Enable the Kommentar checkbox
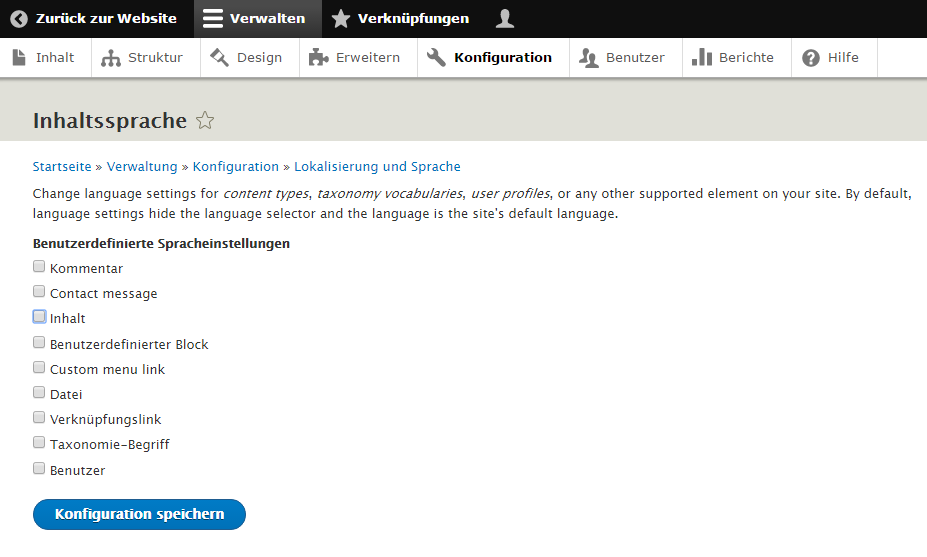Screen dimensions: 927x557 pos(39,267)
